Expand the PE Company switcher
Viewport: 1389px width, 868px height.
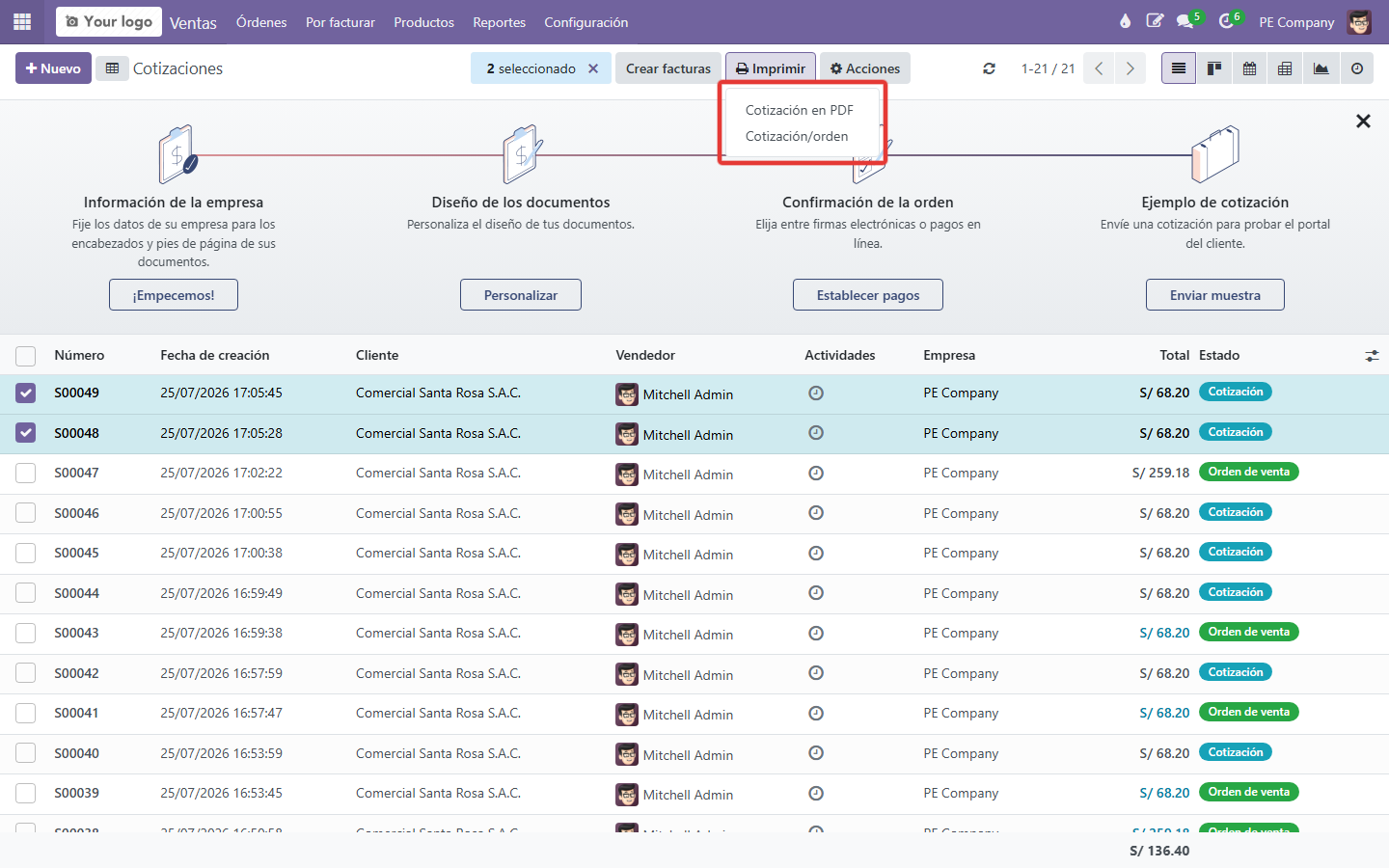(1296, 22)
